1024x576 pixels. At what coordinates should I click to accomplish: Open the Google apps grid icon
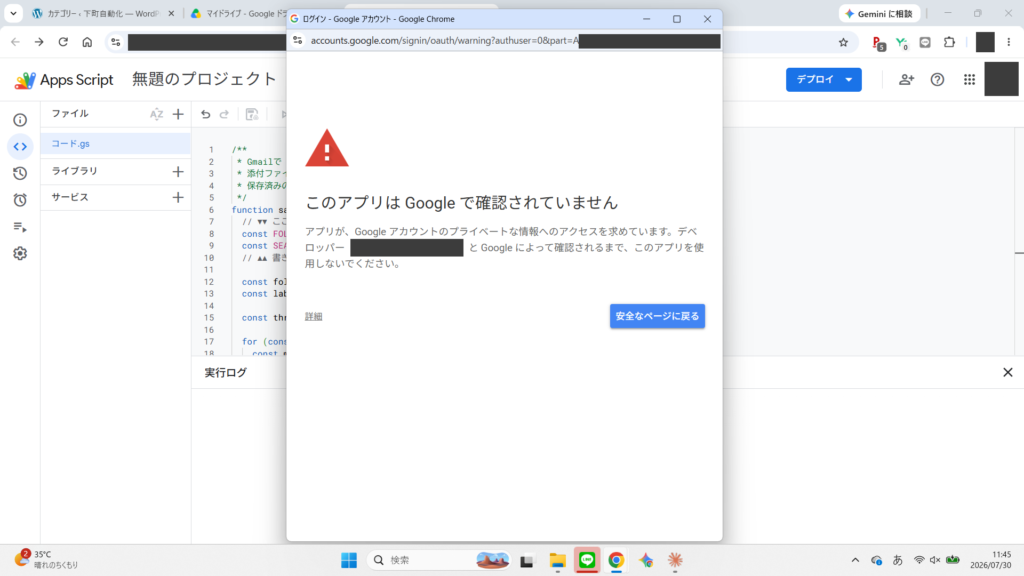click(969, 80)
